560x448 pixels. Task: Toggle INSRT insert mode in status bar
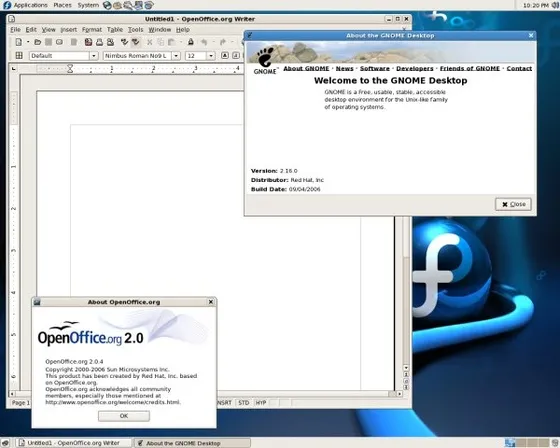pos(225,403)
